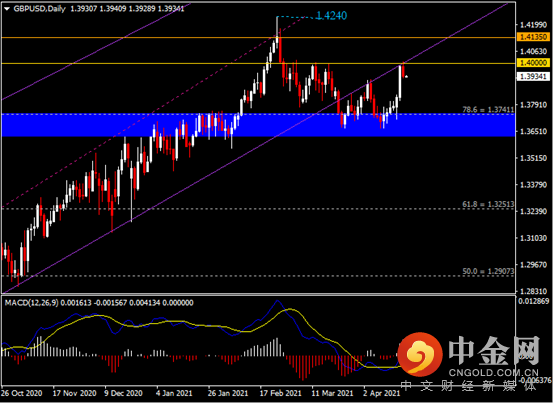The height and width of the screenshot is (404, 554).
Task: Select the 1.41990 price scale value
Action: tap(533, 25)
